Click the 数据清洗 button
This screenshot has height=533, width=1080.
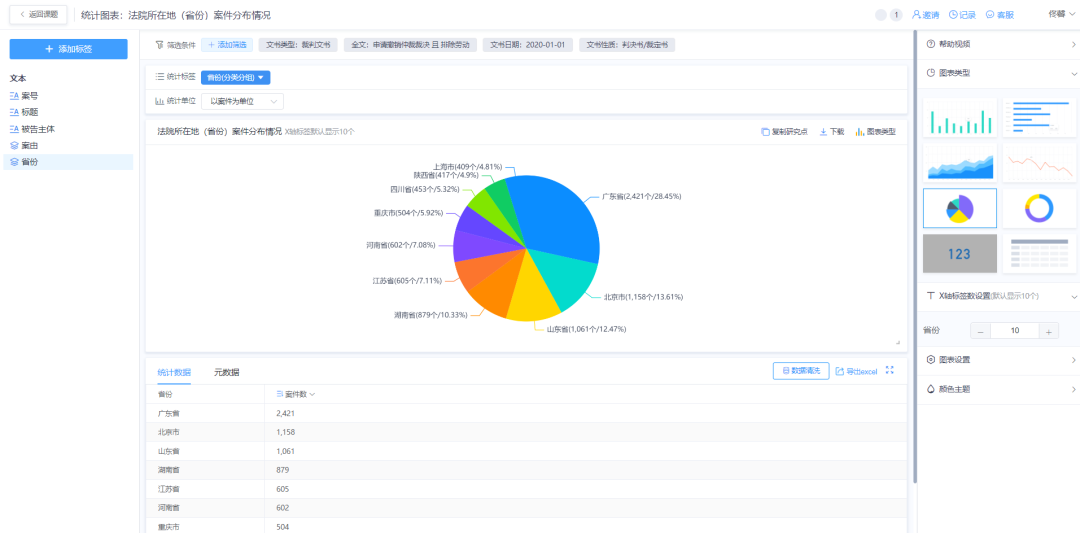800,370
